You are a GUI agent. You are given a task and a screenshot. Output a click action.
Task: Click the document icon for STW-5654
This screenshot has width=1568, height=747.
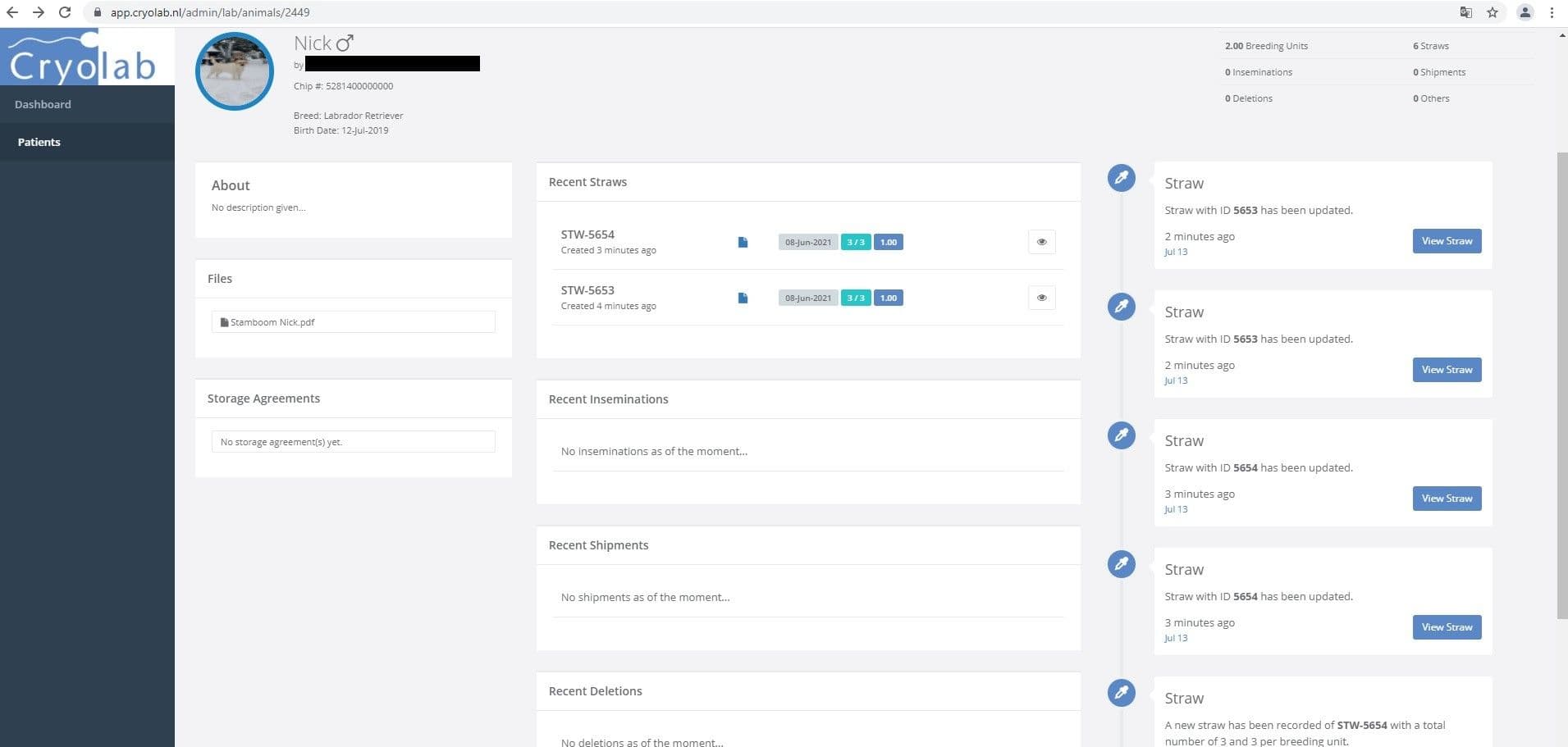coord(743,242)
